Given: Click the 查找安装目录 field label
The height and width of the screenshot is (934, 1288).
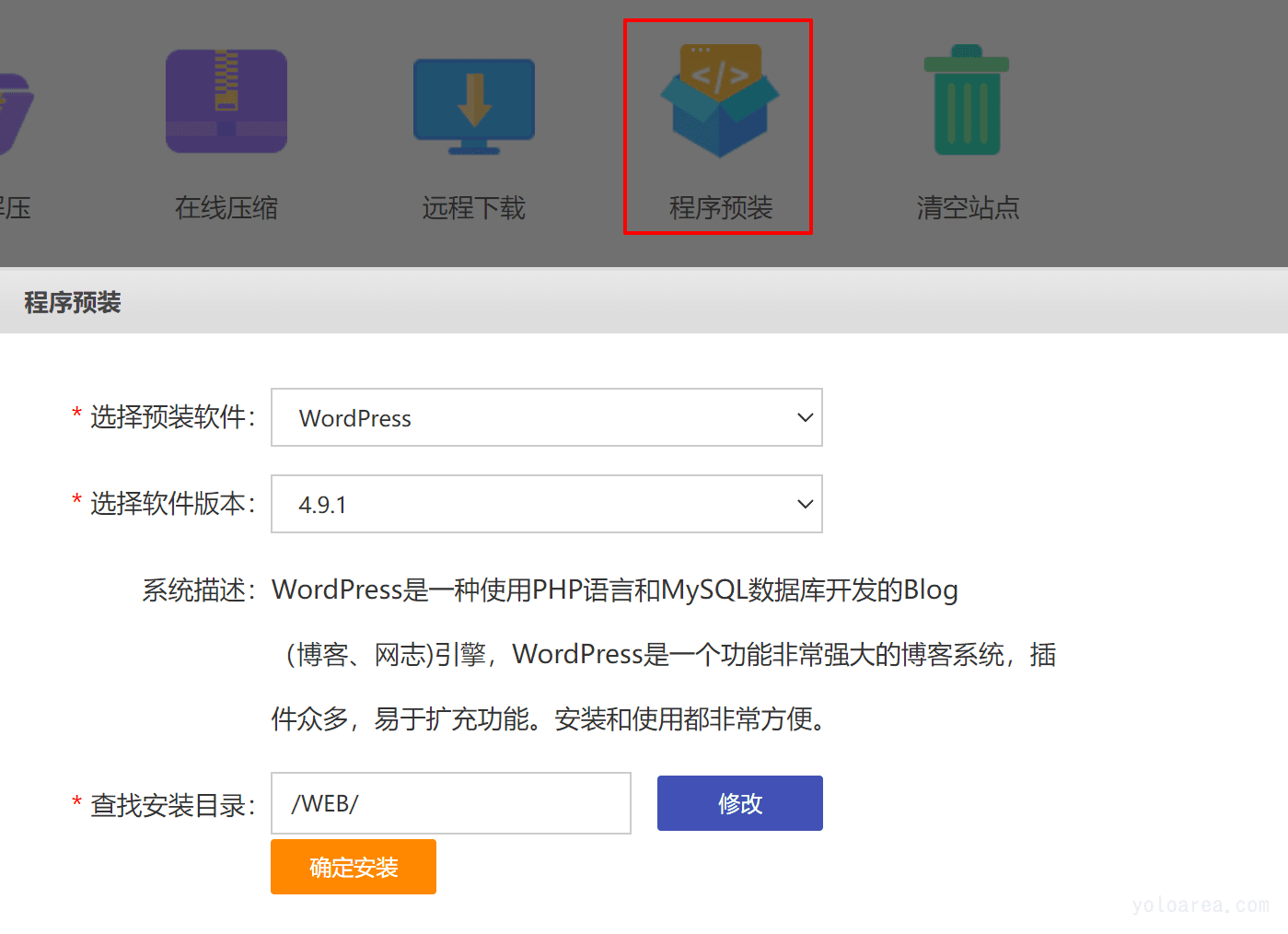Looking at the screenshot, I should pos(172,806).
